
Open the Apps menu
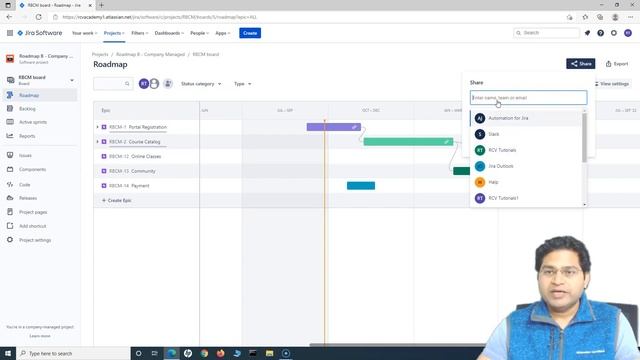click(222, 33)
